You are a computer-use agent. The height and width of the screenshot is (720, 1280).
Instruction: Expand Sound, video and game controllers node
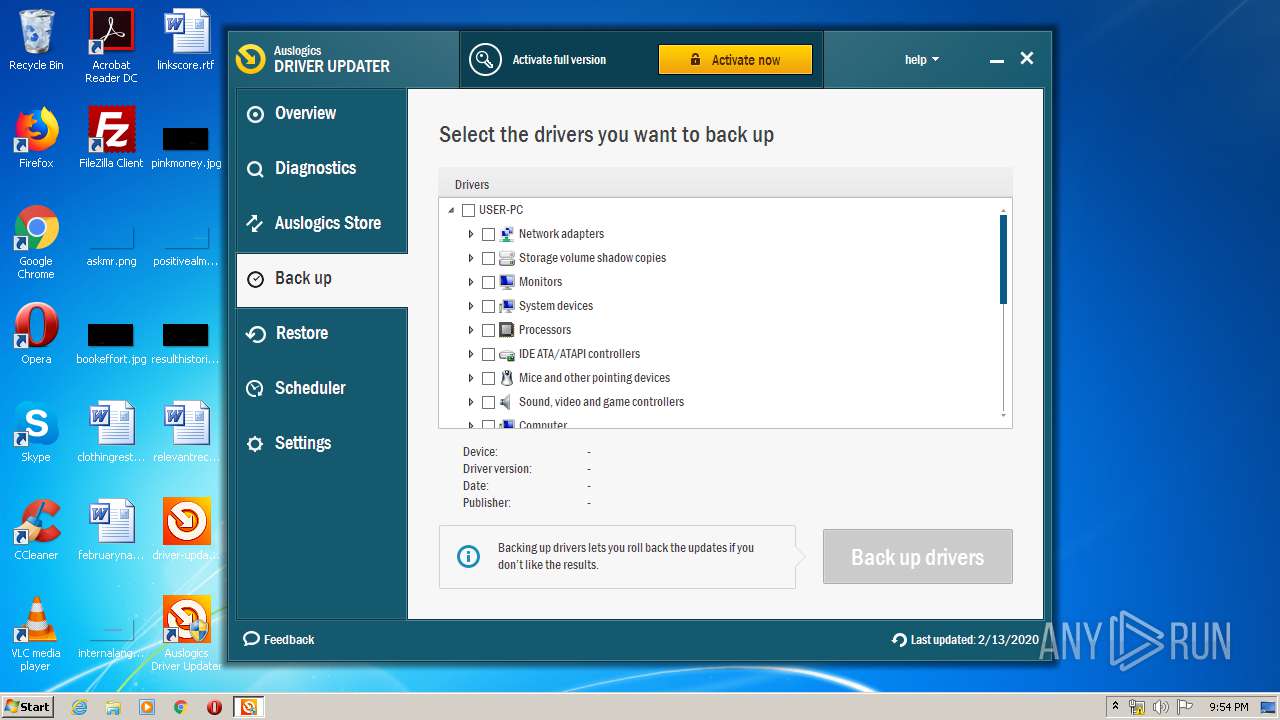[471, 402]
